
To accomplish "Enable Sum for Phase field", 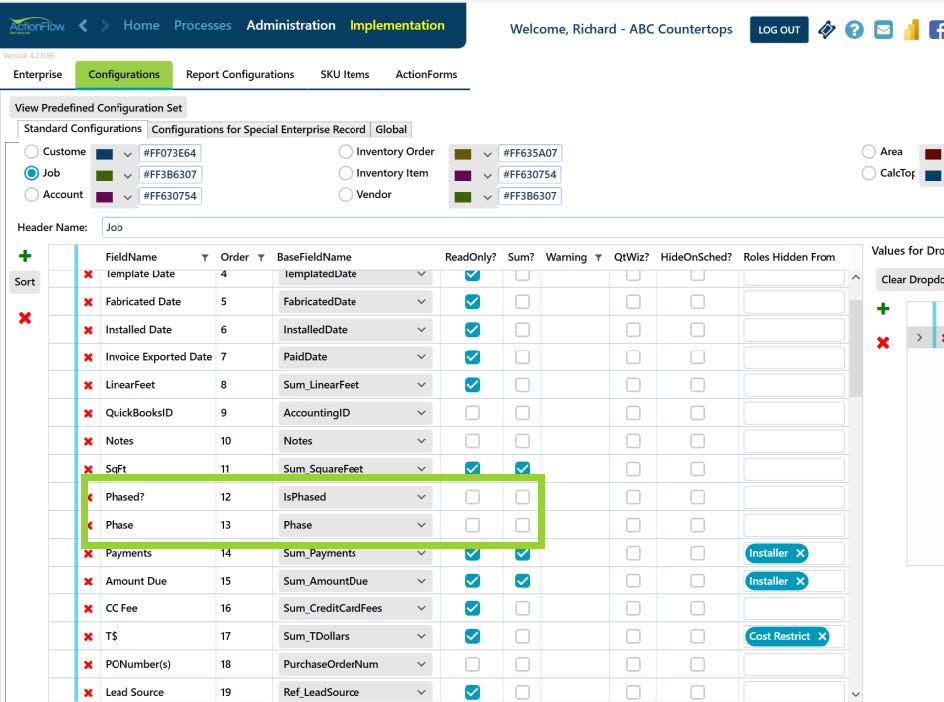I will click(523, 525).
